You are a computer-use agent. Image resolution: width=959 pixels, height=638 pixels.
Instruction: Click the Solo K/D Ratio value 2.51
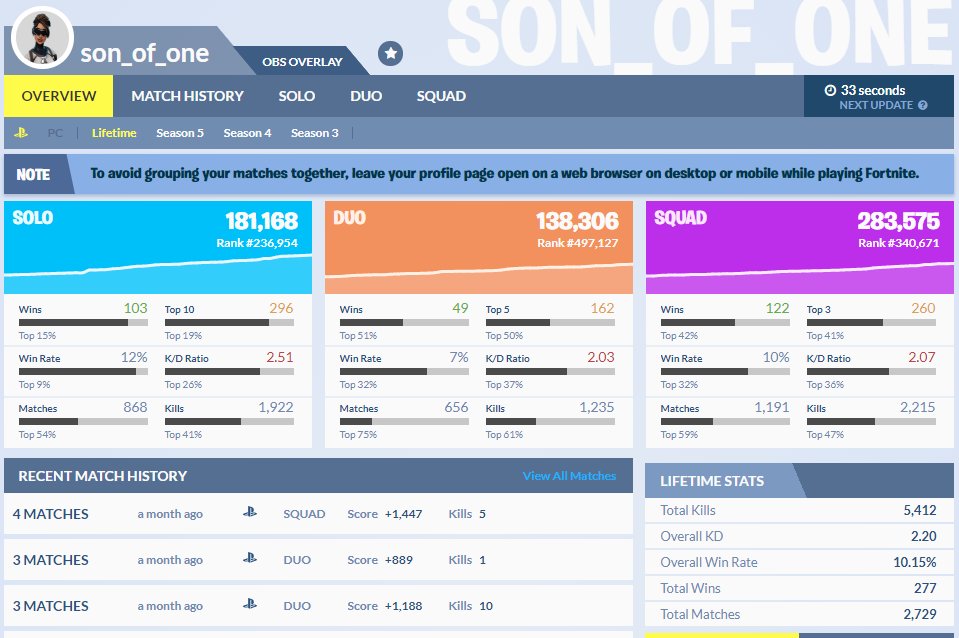(280, 357)
